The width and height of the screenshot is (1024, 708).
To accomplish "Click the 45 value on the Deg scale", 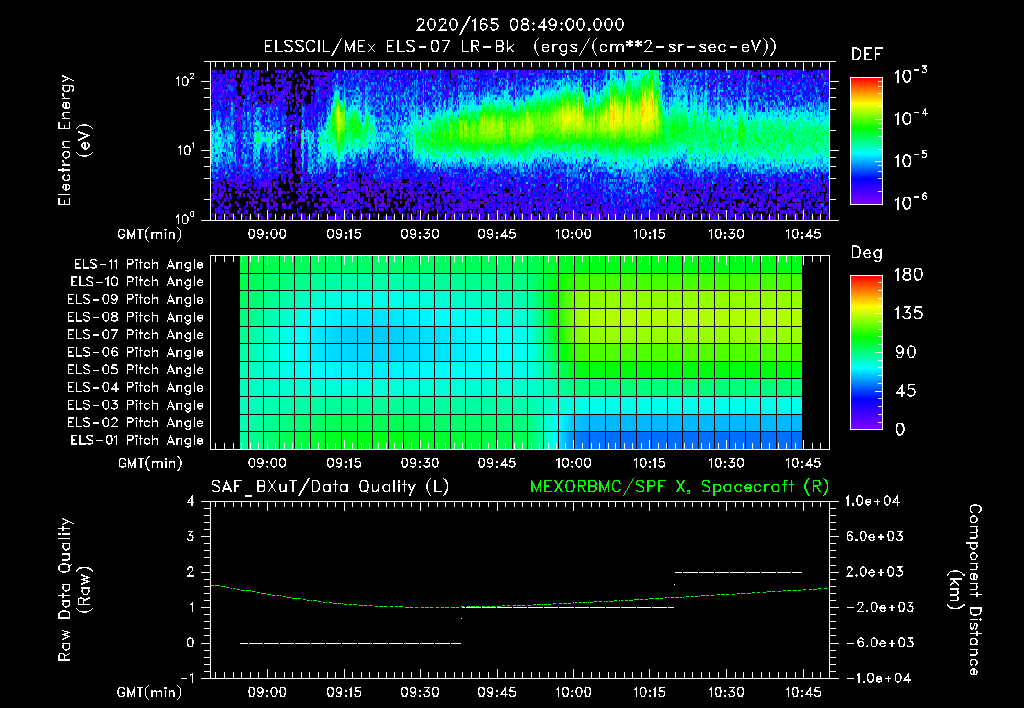I will pyautogui.click(x=906, y=391).
